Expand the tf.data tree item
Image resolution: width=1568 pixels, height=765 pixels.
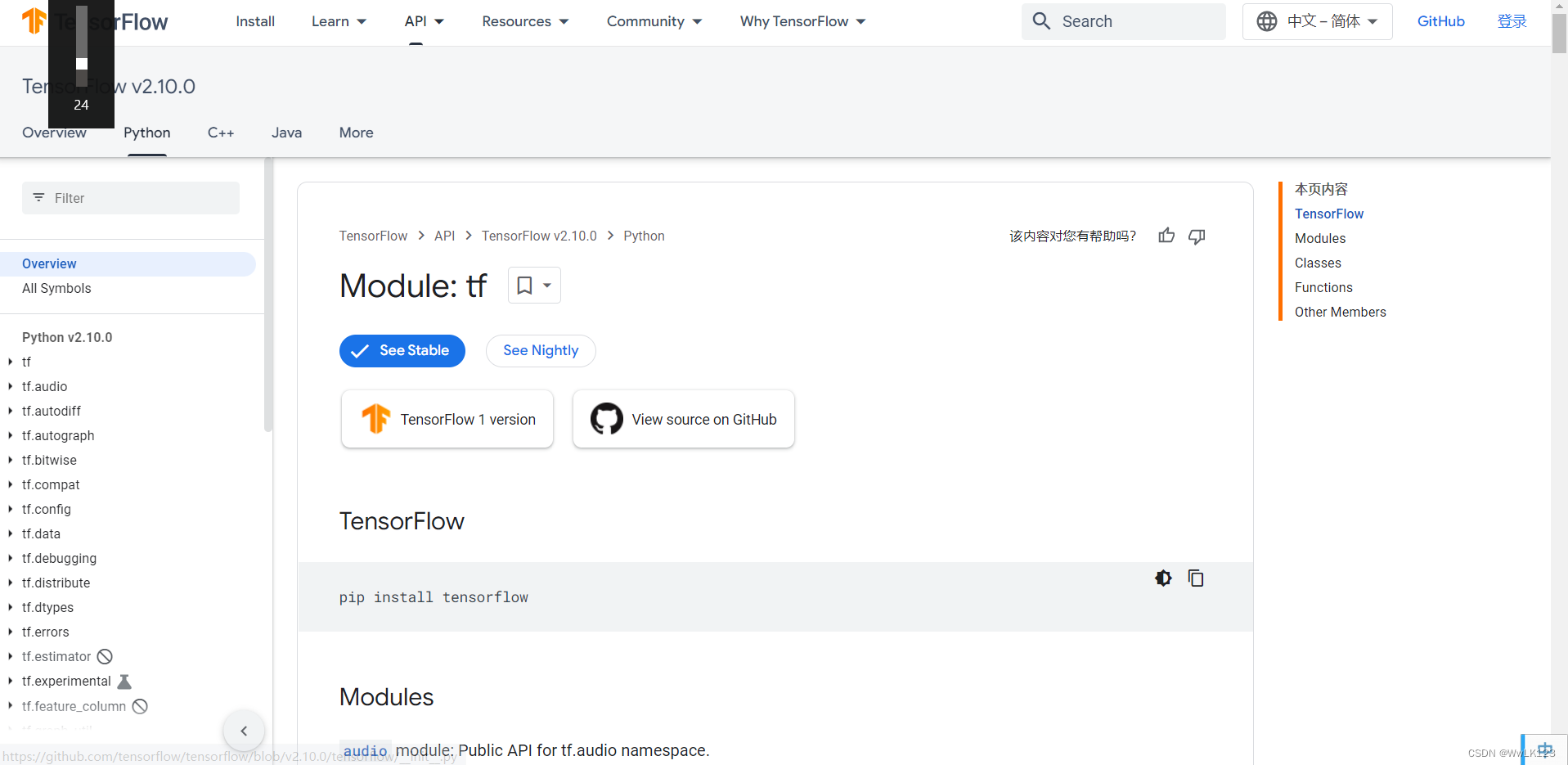tap(11, 533)
